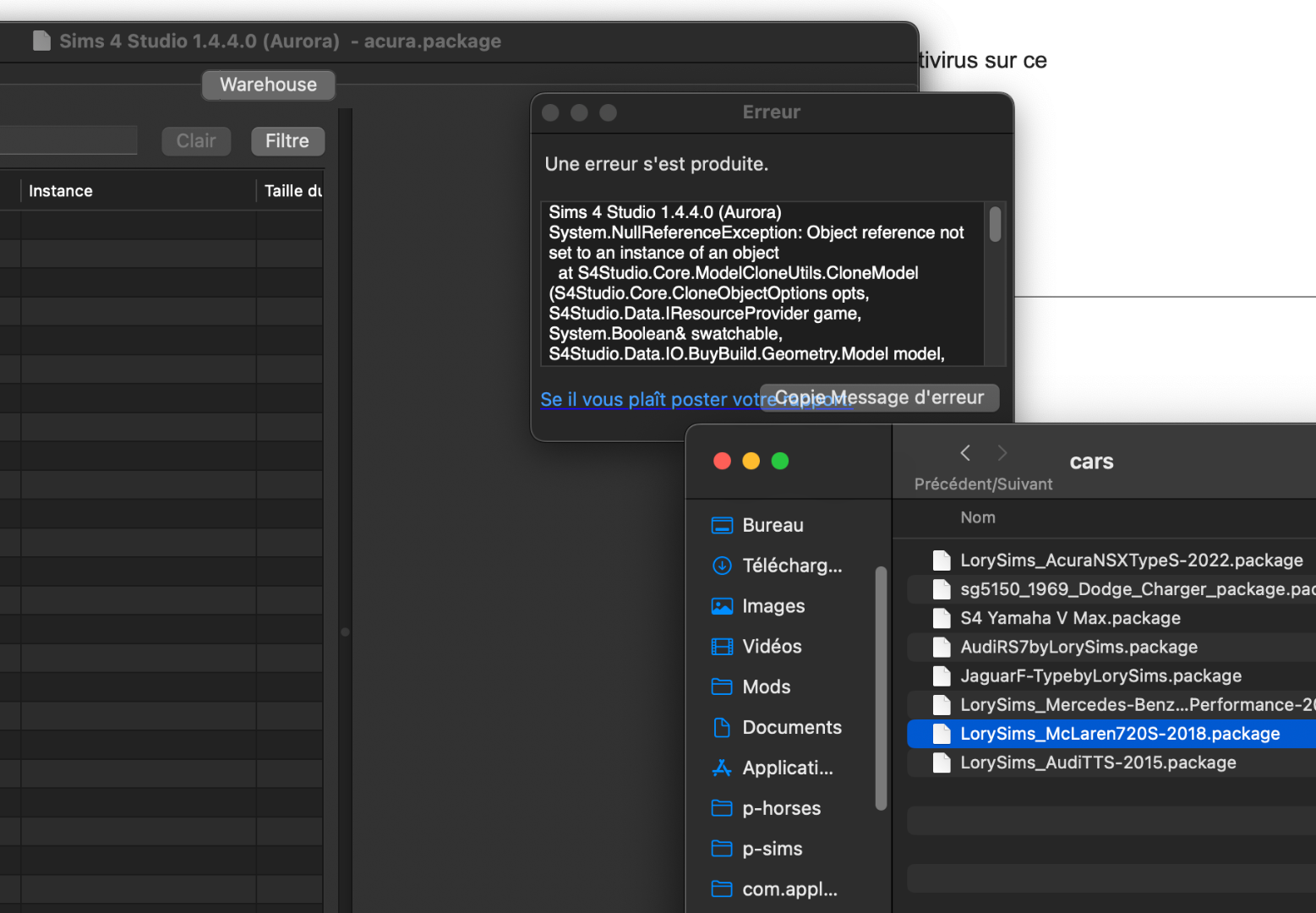The height and width of the screenshot is (913, 1316).
Task: Open Applications from the Finder sidebar
Action: [786, 768]
